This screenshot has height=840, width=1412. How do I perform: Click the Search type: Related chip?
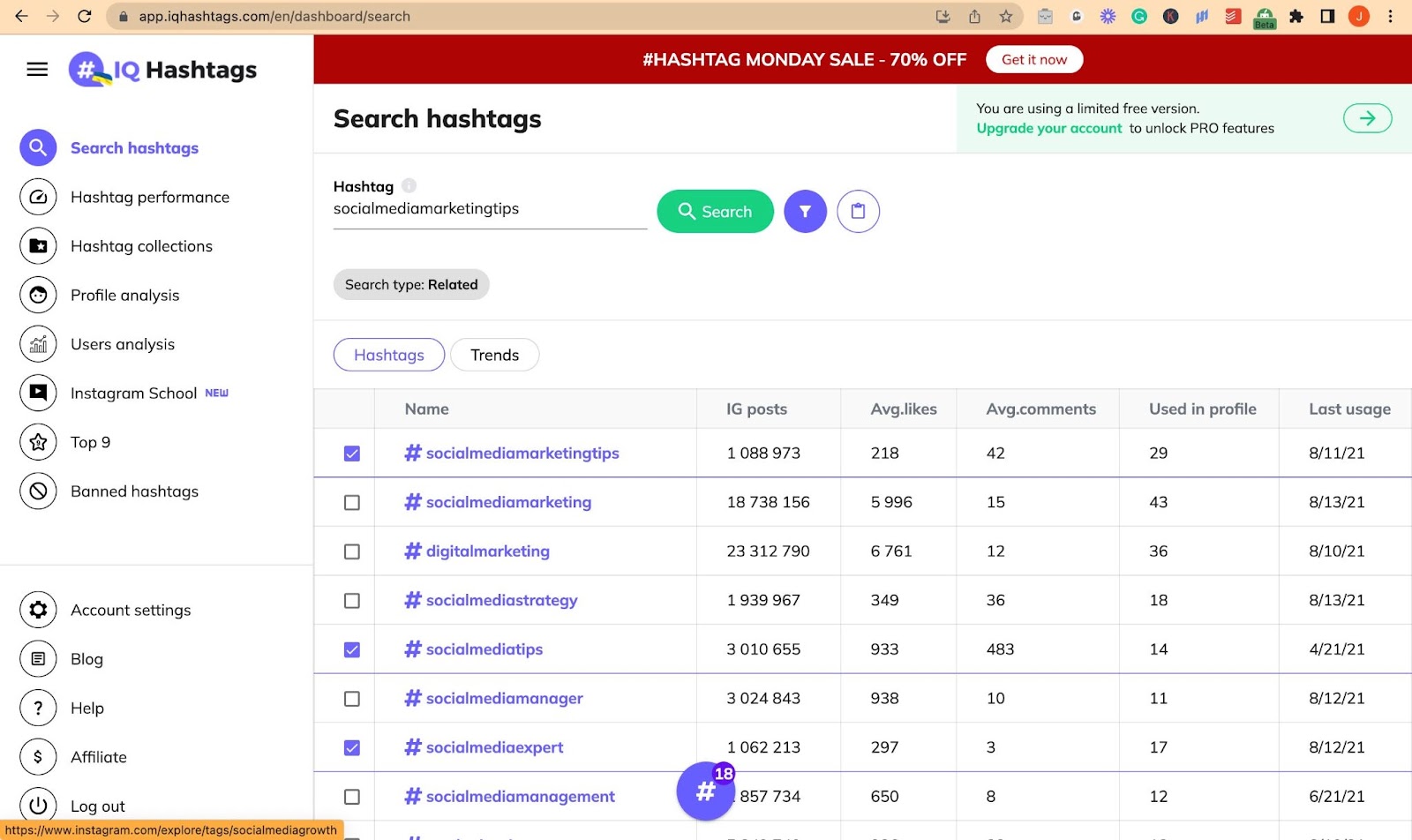411,284
